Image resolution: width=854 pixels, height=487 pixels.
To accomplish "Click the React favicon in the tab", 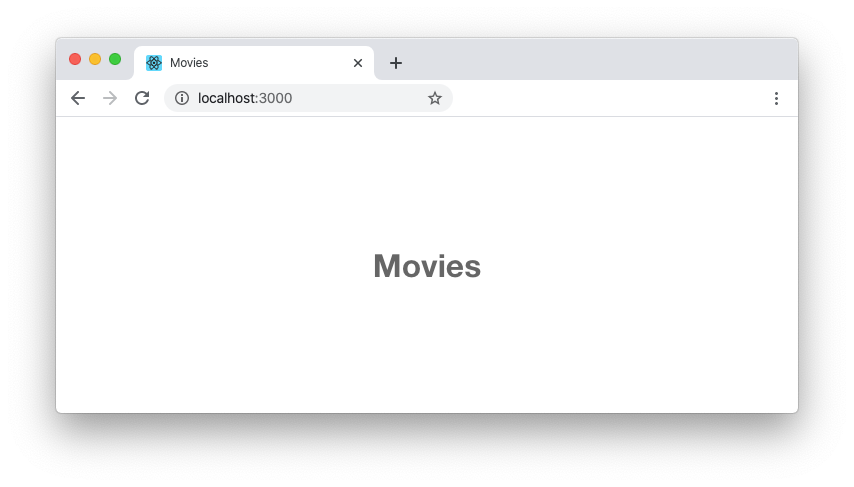I will pyautogui.click(x=154, y=63).
